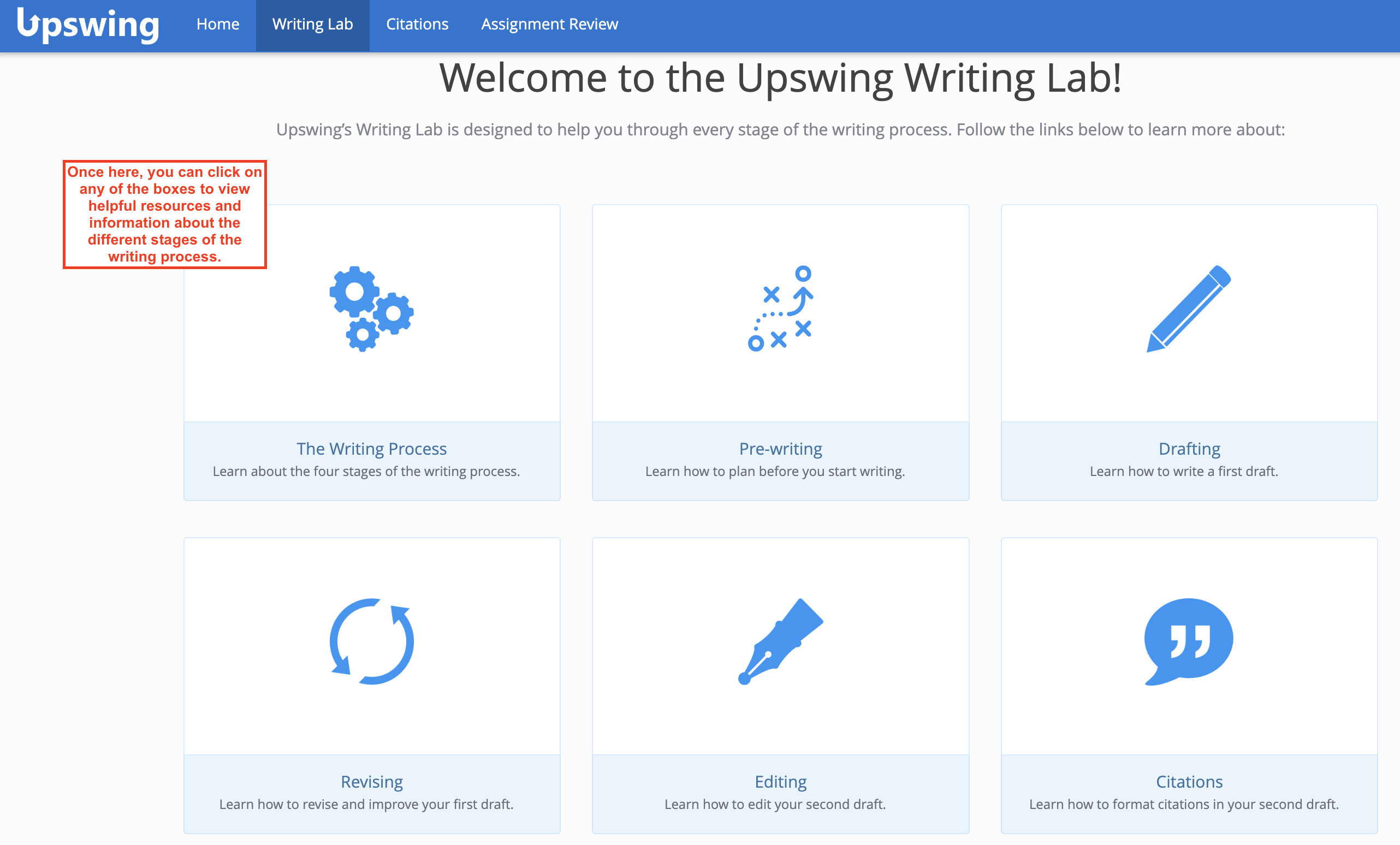
Task: Click the strategy arrows Pre-writing icon
Action: click(x=780, y=308)
